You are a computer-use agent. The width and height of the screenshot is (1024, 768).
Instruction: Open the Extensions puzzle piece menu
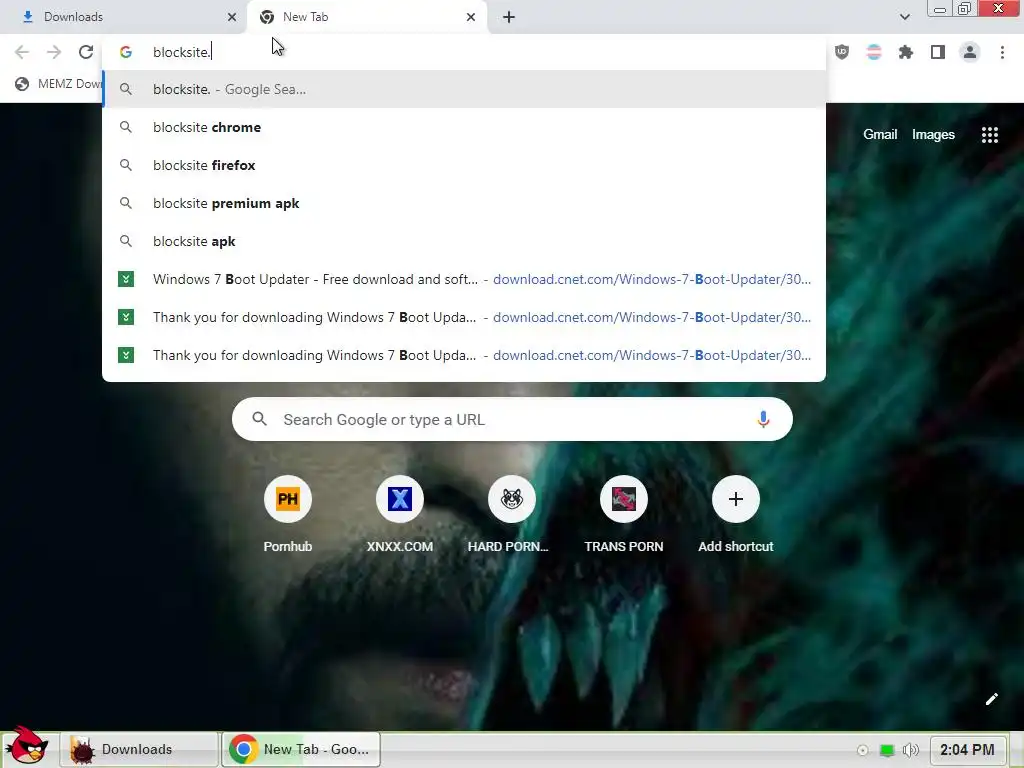tap(906, 52)
